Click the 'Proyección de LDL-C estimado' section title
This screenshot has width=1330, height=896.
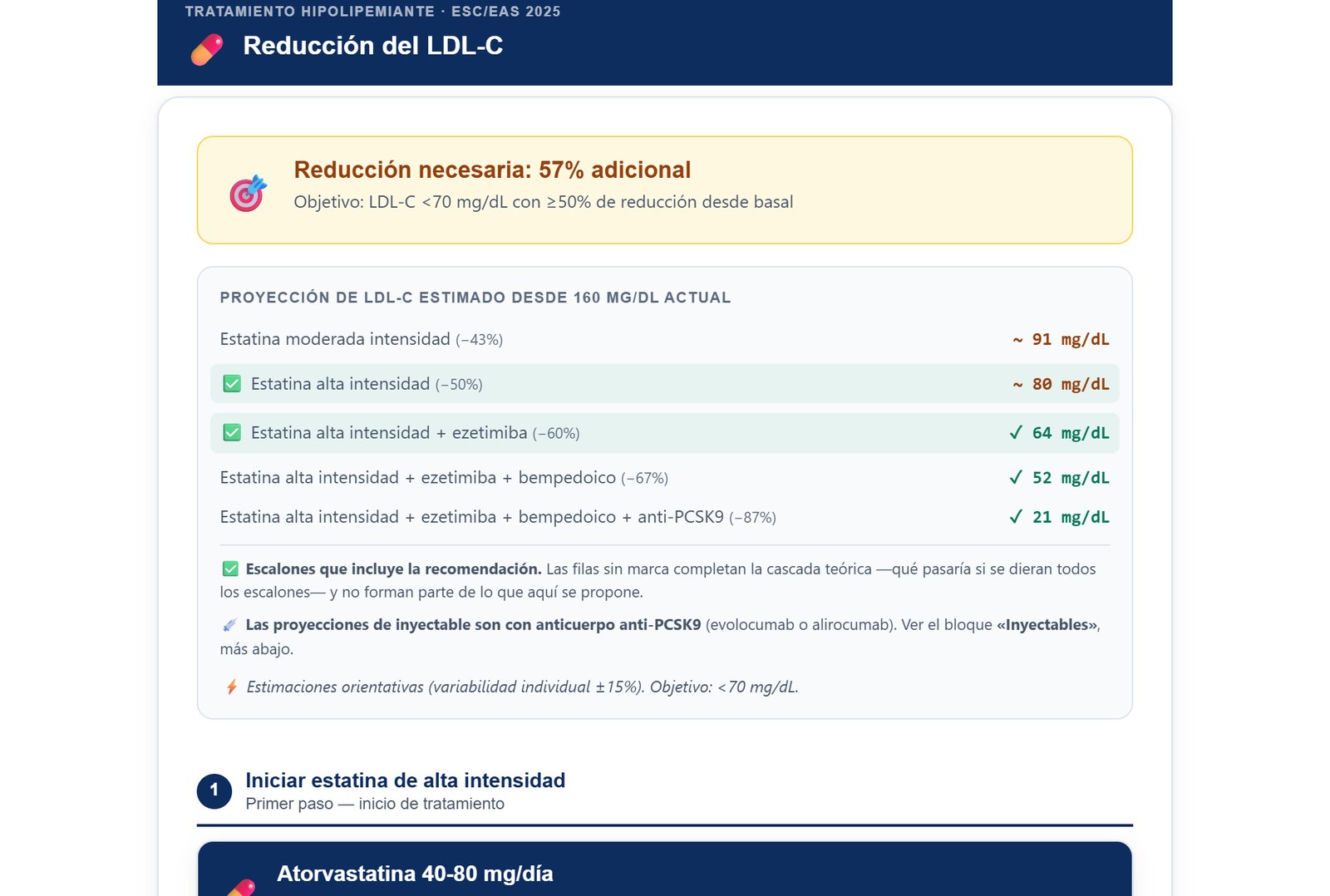(475, 298)
